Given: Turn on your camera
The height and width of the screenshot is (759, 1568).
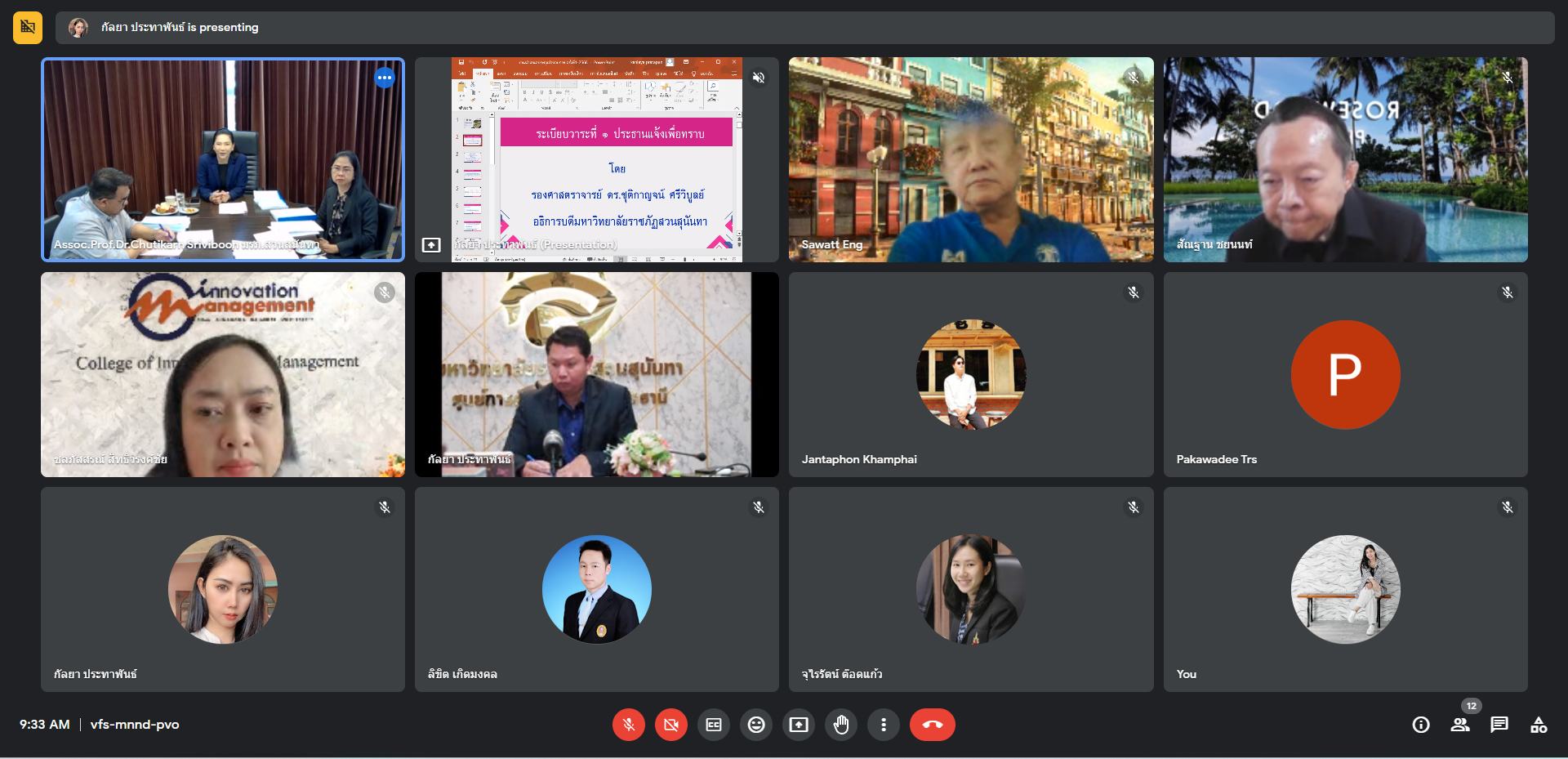Looking at the screenshot, I should pyautogui.click(x=670, y=725).
